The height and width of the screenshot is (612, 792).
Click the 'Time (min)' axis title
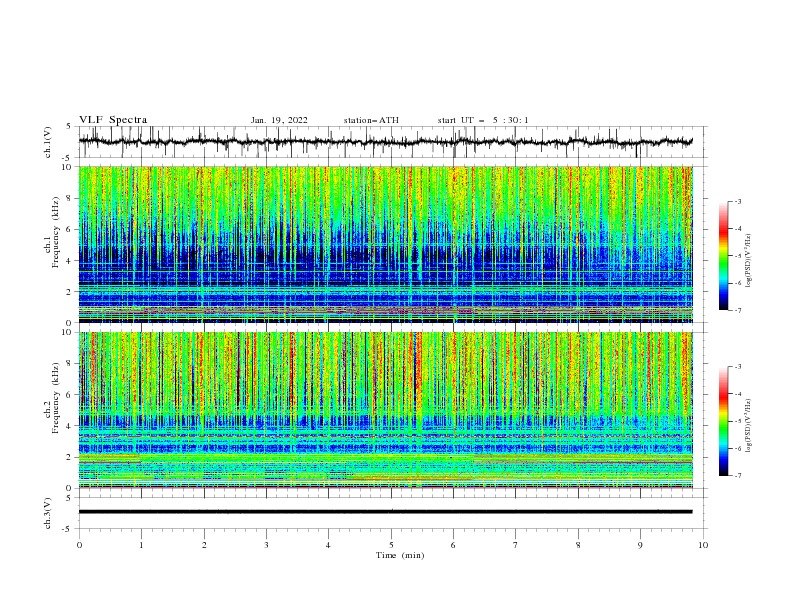(x=400, y=555)
